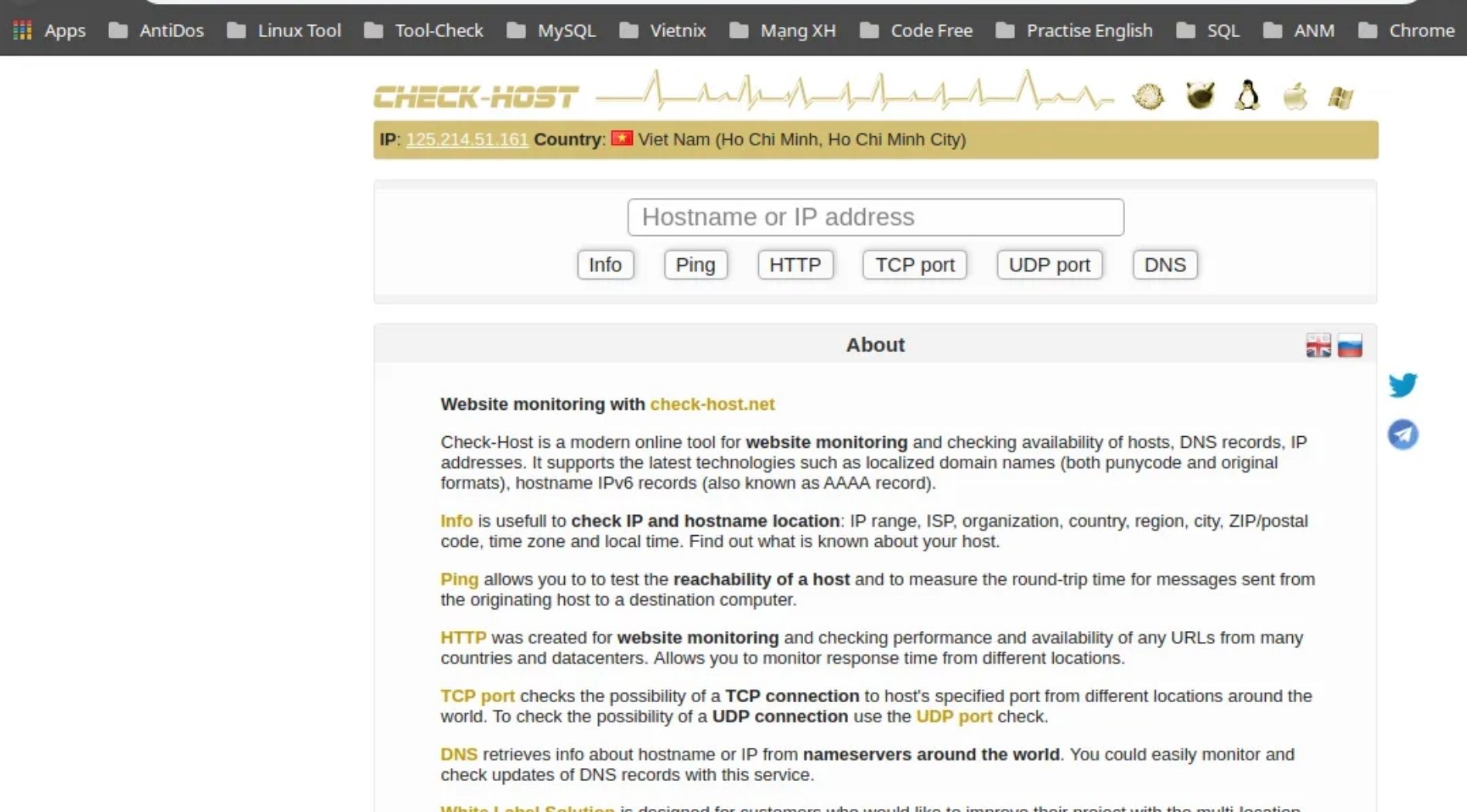1467x812 pixels.
Task: Open the AntiDos bookmark folder
Action: (156, 30)
